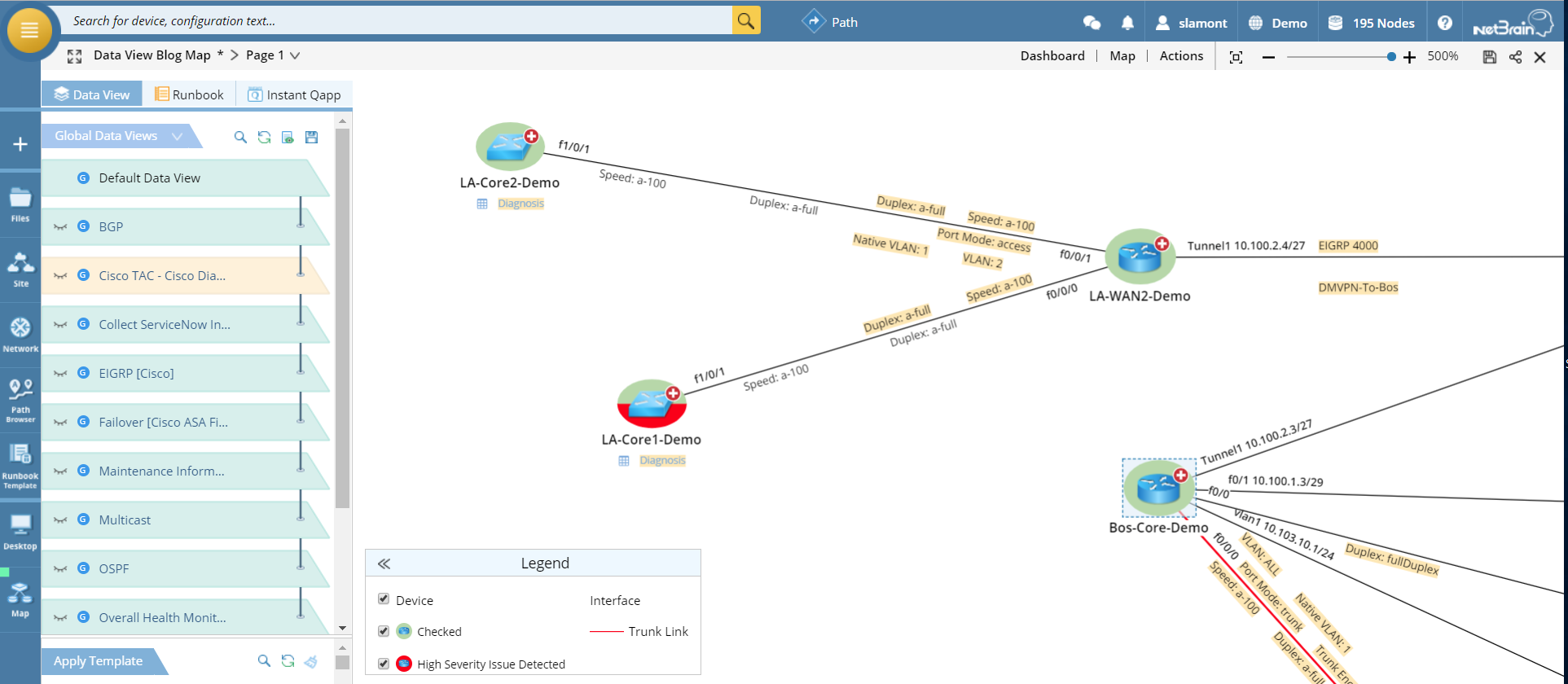The image size is (1568, 684).
Task: Refresh the Global Data Views list
Action: [x=264, y=137]
